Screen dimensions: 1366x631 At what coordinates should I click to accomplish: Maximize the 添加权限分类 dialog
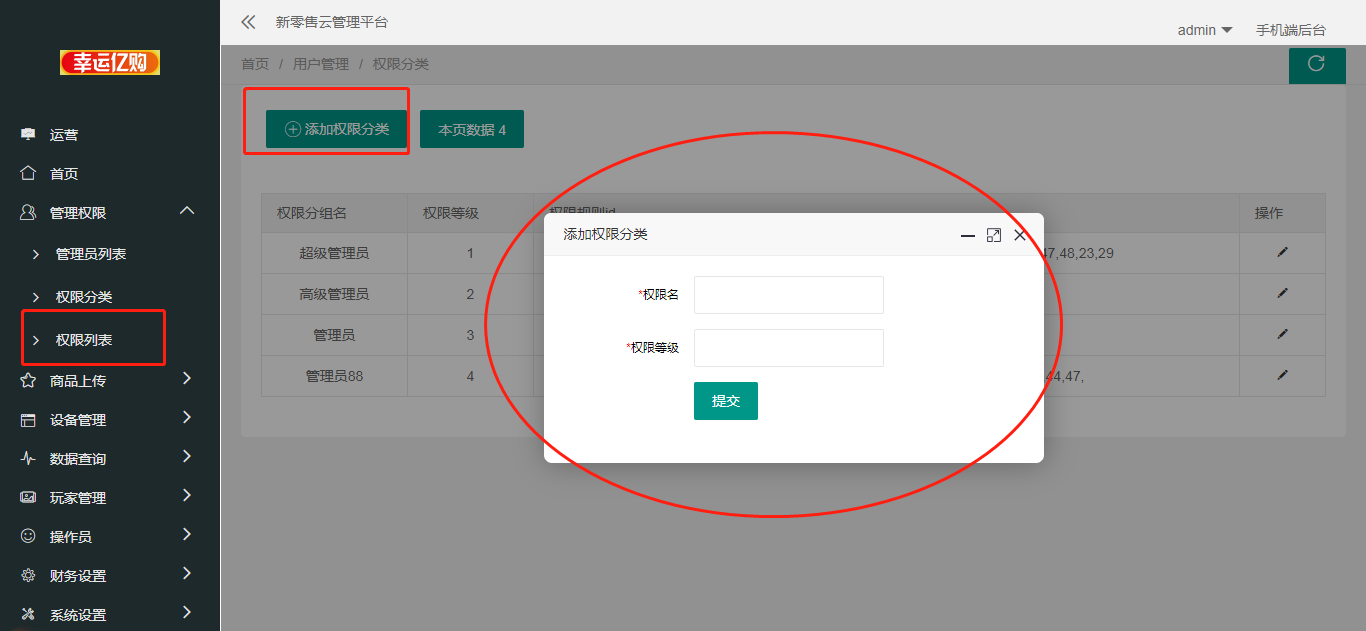[993, 235]
